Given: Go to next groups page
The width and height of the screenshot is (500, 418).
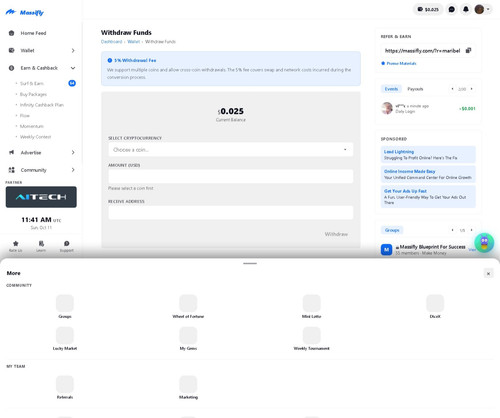Looking at the screenshot, I should [471, 230].
